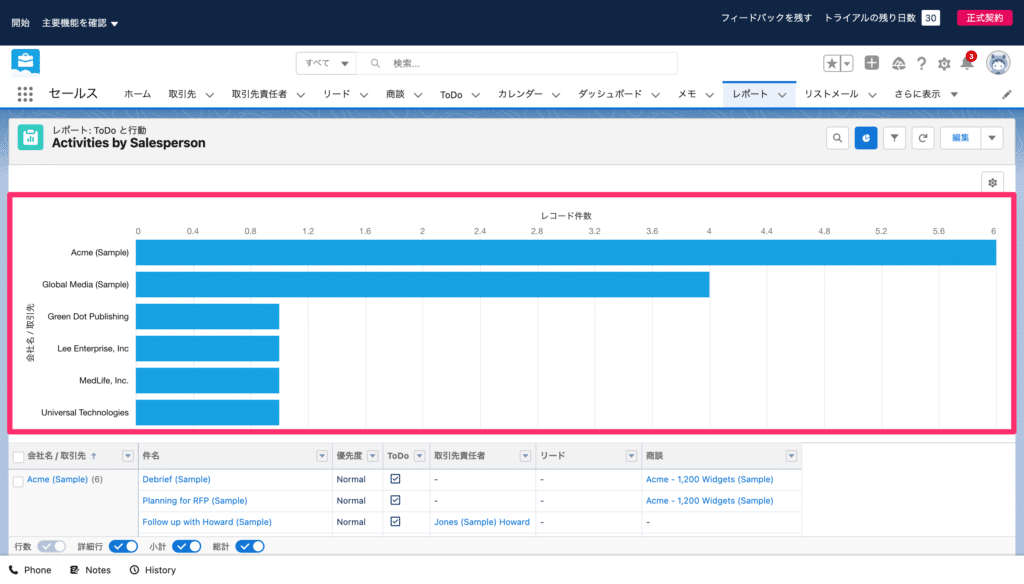Open the global actions plus icon
This screenshot has width=1024, height=584.
click(872, 63)
